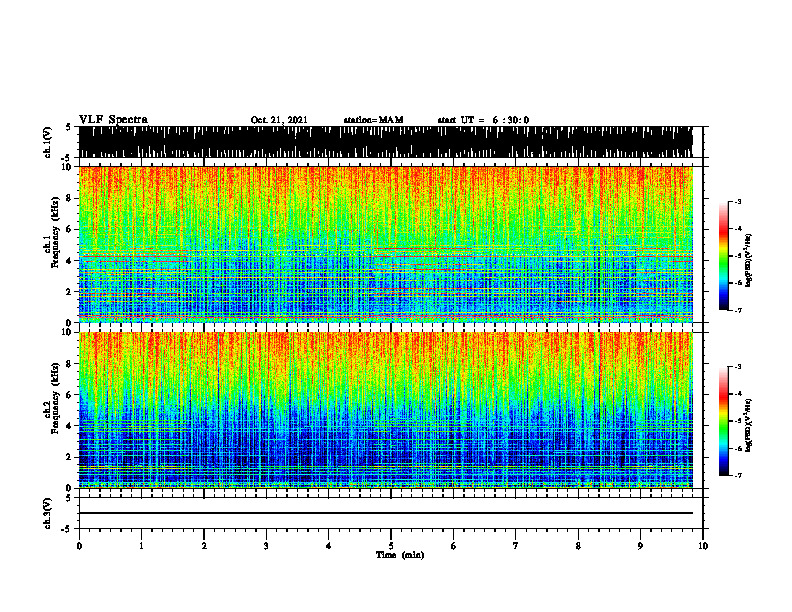Click the "-7" tick on ch.2 colorbar
This screenshot has height=612, width=792.
click(738, 475)
